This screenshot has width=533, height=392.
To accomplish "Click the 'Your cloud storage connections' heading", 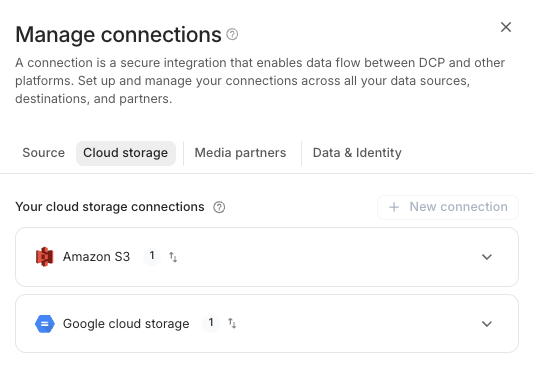I will coord(110,207).
